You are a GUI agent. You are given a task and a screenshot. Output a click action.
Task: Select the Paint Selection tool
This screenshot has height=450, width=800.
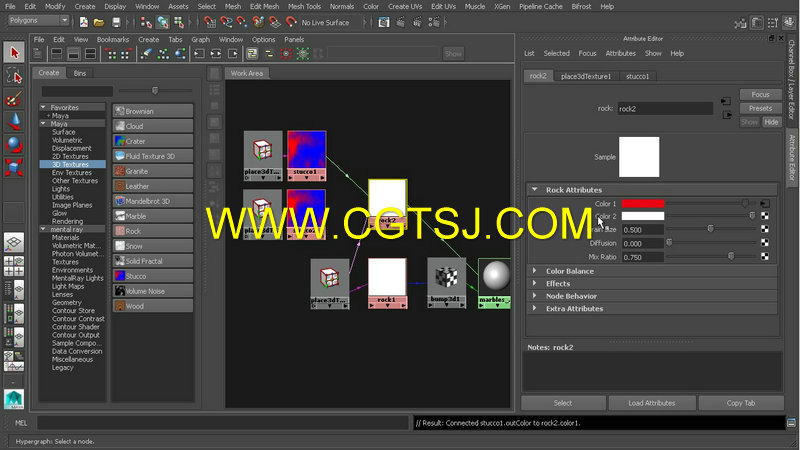click(14, 98)
